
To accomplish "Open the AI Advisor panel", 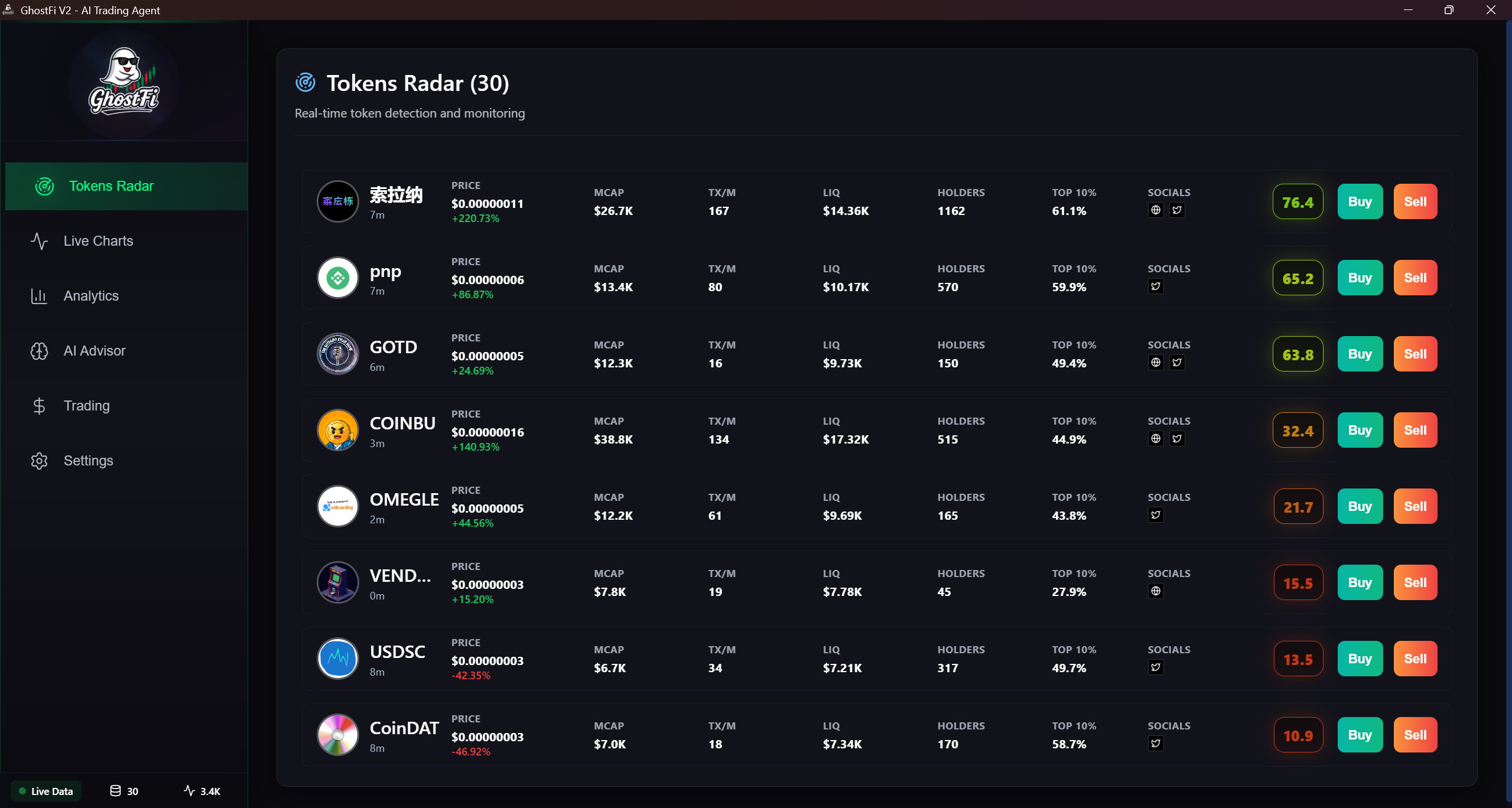I will (94, 350).
